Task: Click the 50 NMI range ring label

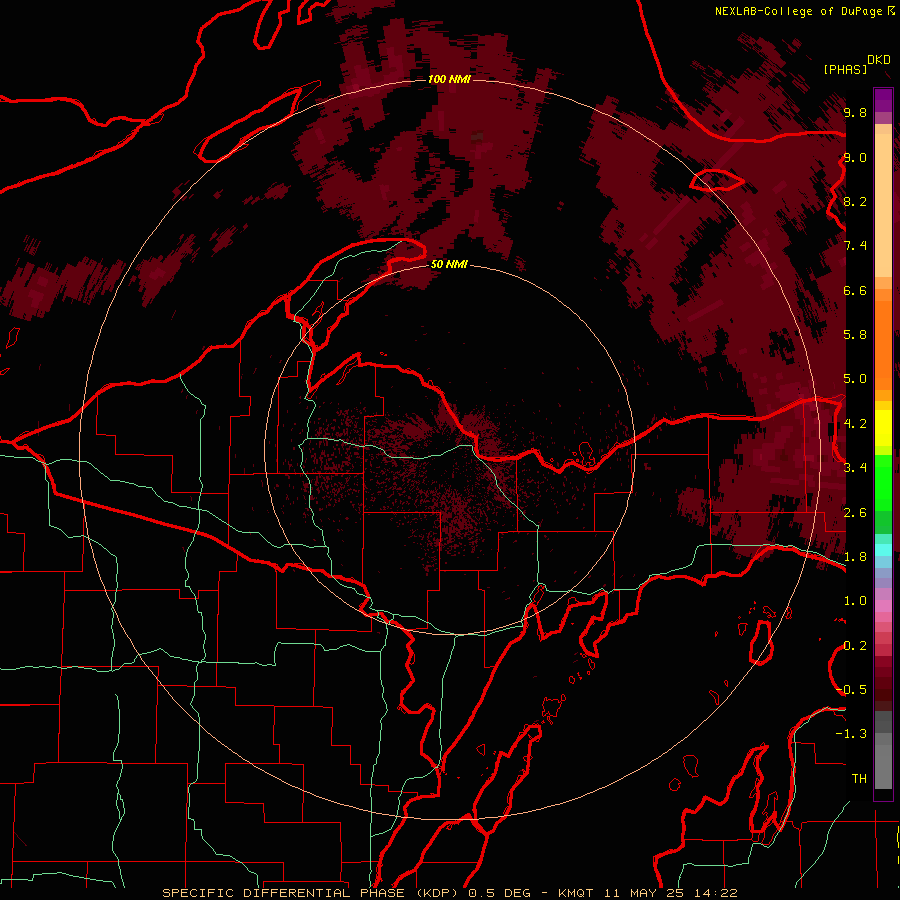Action: coord(449,265)
